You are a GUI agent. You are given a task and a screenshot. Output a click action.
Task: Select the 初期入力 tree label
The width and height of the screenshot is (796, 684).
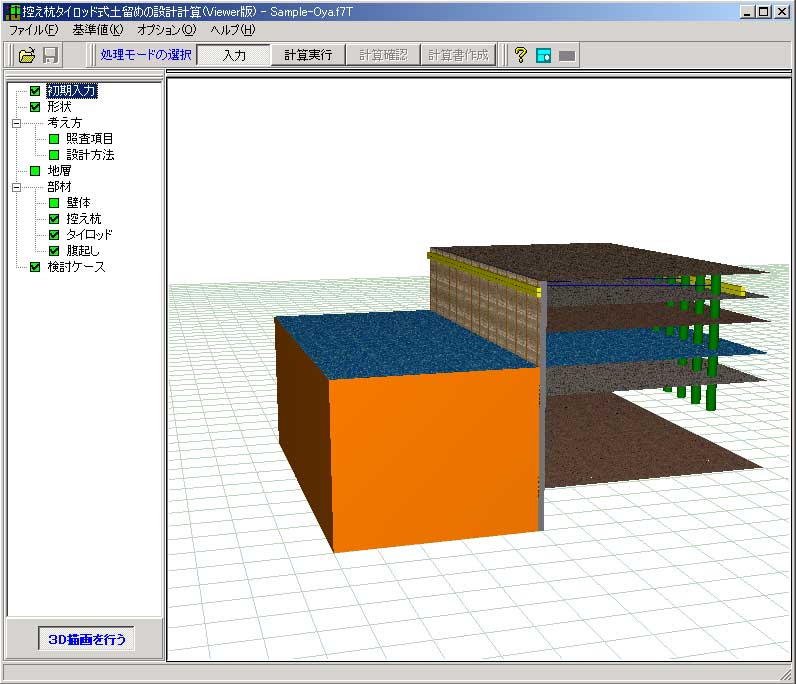pyautogui.click(x=72, y=91)
